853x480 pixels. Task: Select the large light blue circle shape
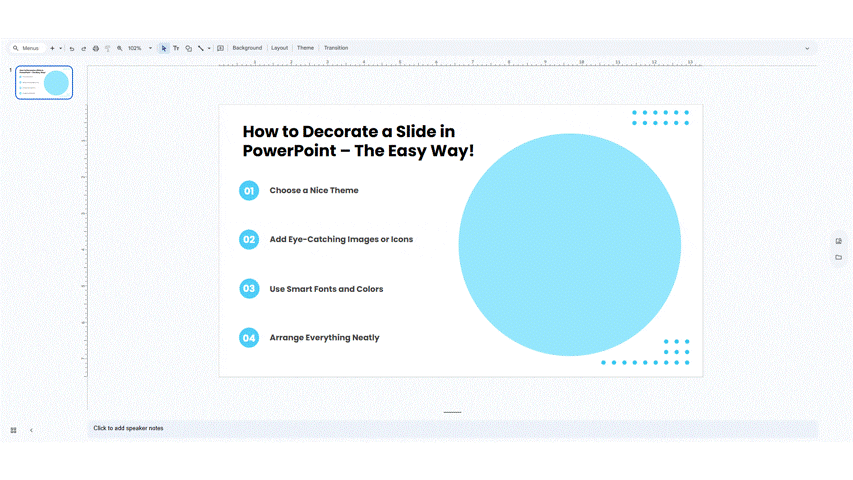570,245
